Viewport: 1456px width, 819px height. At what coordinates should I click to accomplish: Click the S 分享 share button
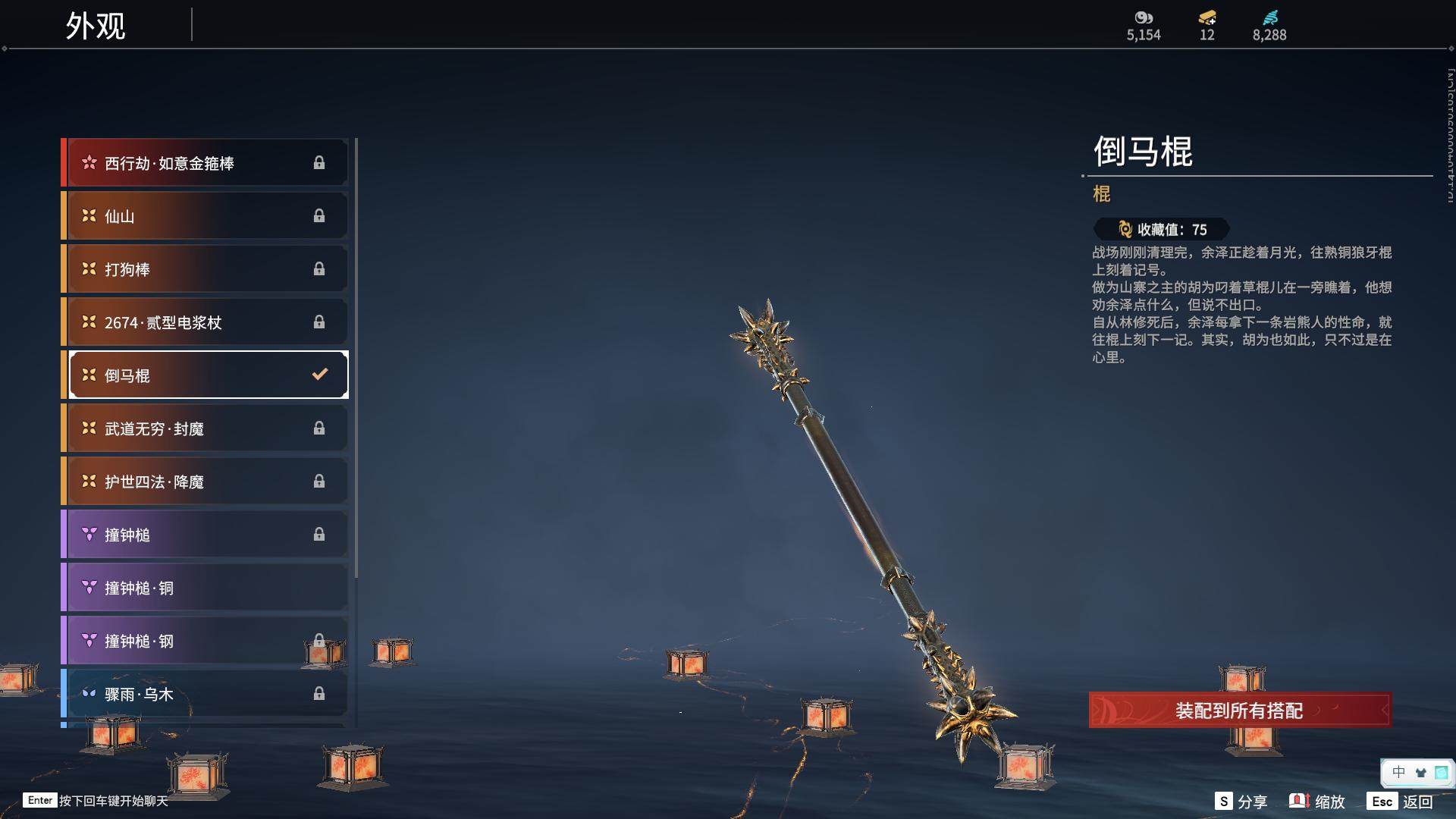(x=1241, y=802)
